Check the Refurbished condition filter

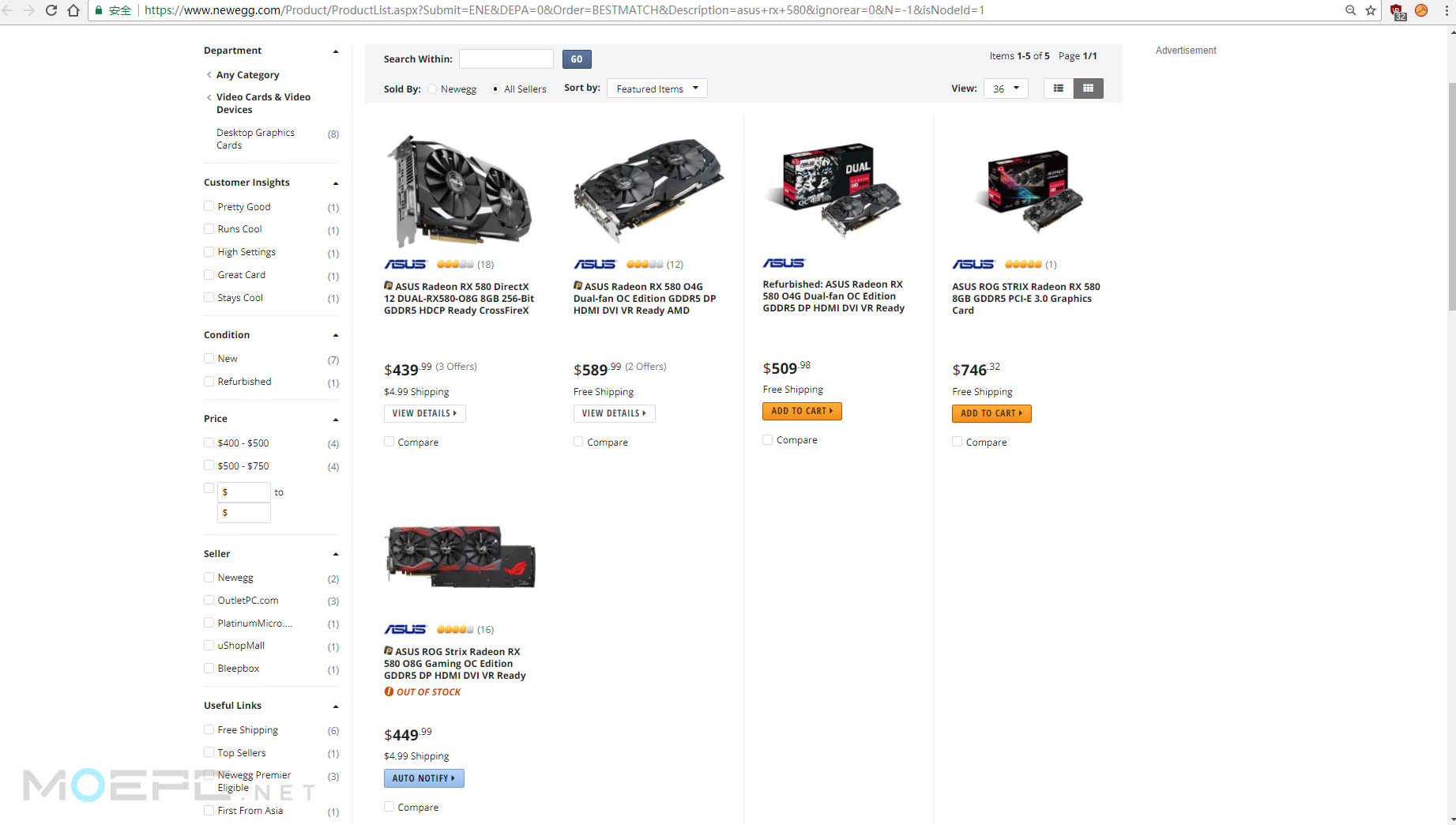209,381
